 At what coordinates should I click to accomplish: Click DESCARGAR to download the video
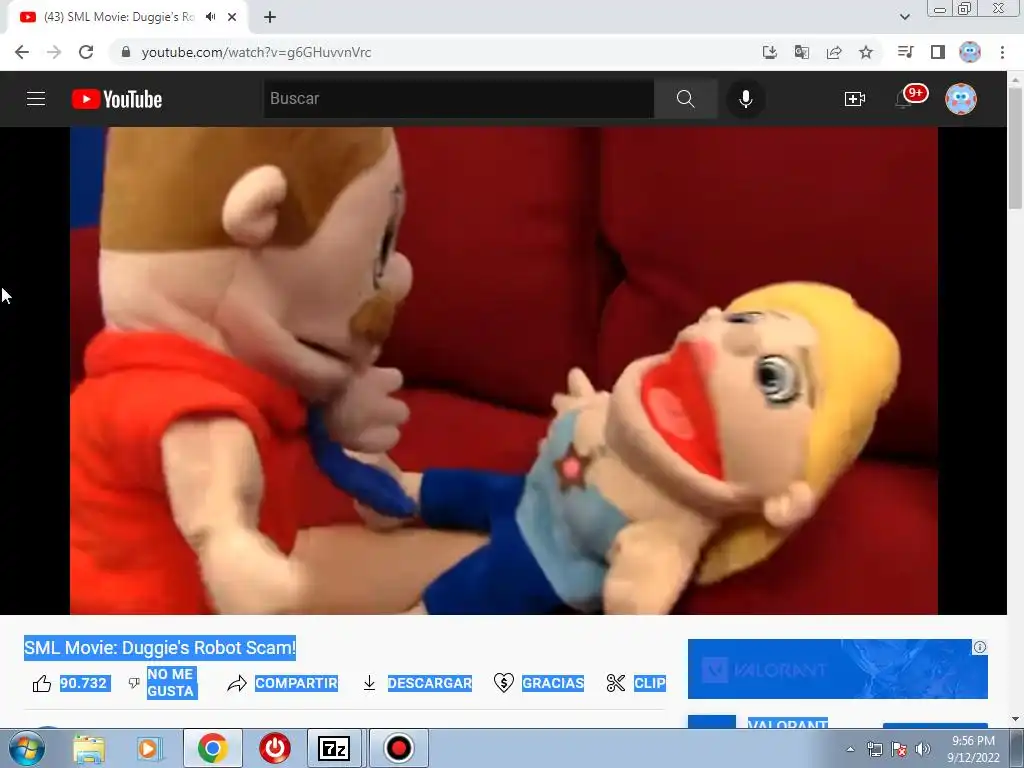pos(417,683)
